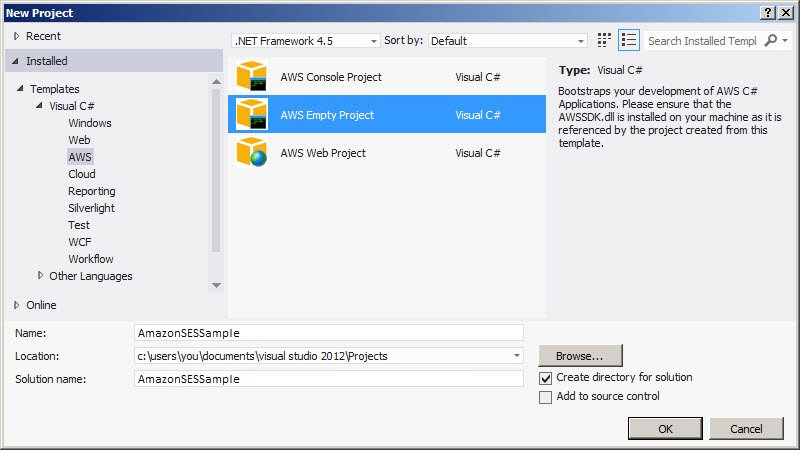800x450 pixels.
Task: Switch to small icons grid view
Action: 604,40
